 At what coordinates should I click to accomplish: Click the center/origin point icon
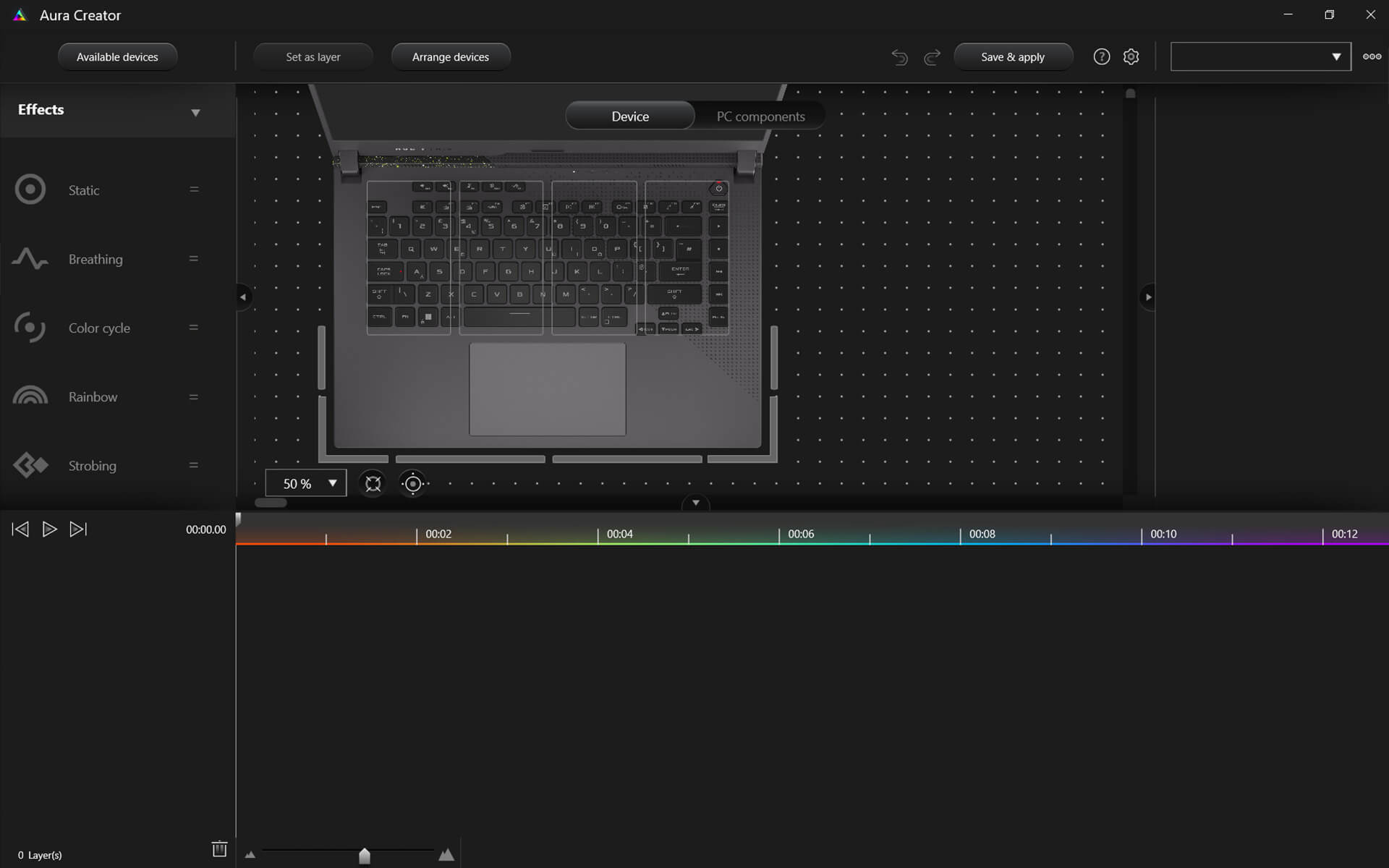413,484
